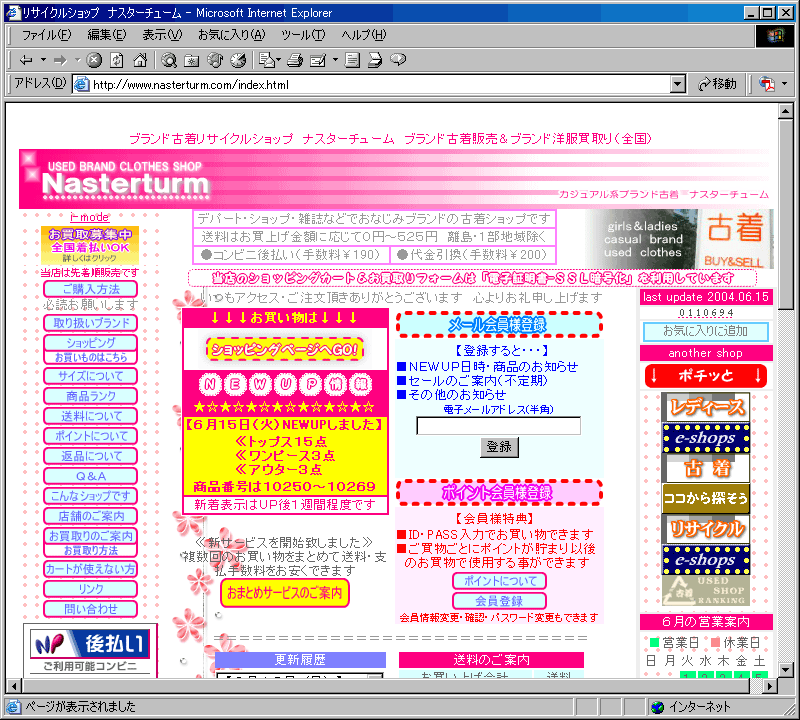The height and width of the screenshot is (720, 800).
Task: Click the Internet Explorer title bar icon
Action: tap(12, 12)
